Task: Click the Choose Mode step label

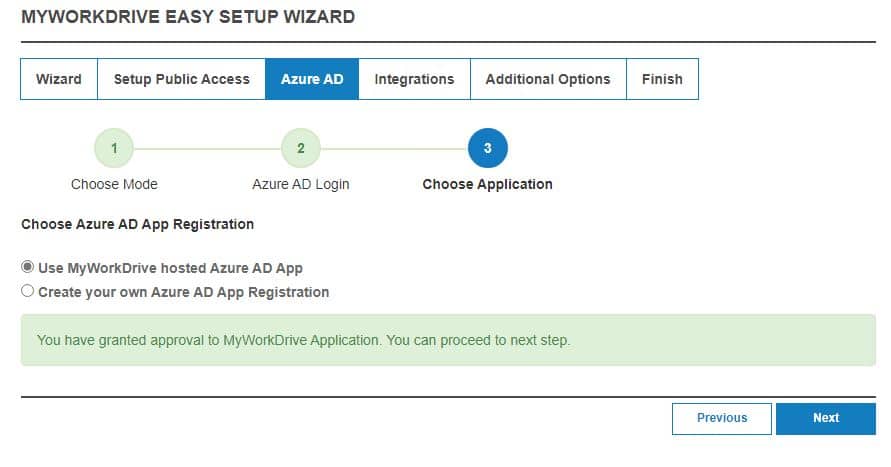Action: pos(114,184)
